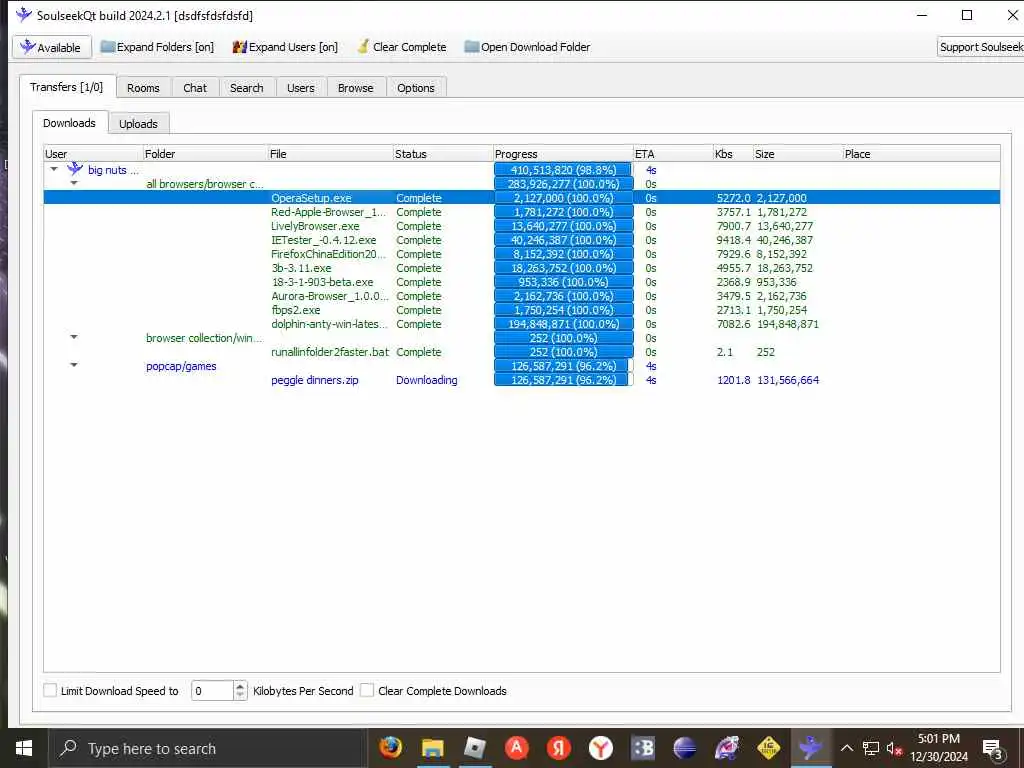Click the peggle dinners.zip progress bar
The height and width of the screenshot is (768, 1024).
[x=564, y=380]
